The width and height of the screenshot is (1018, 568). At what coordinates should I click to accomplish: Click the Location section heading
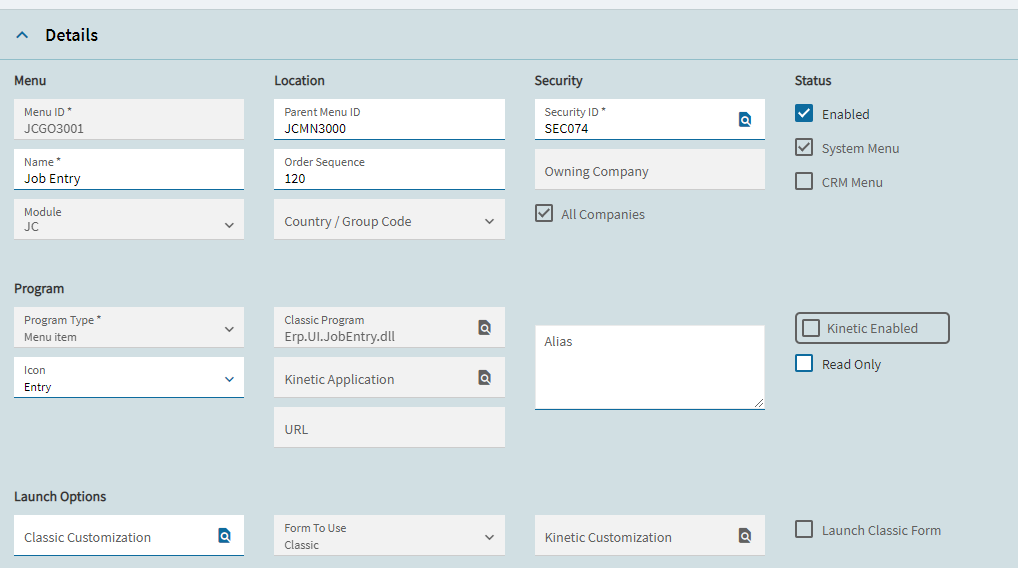(299, 80)
